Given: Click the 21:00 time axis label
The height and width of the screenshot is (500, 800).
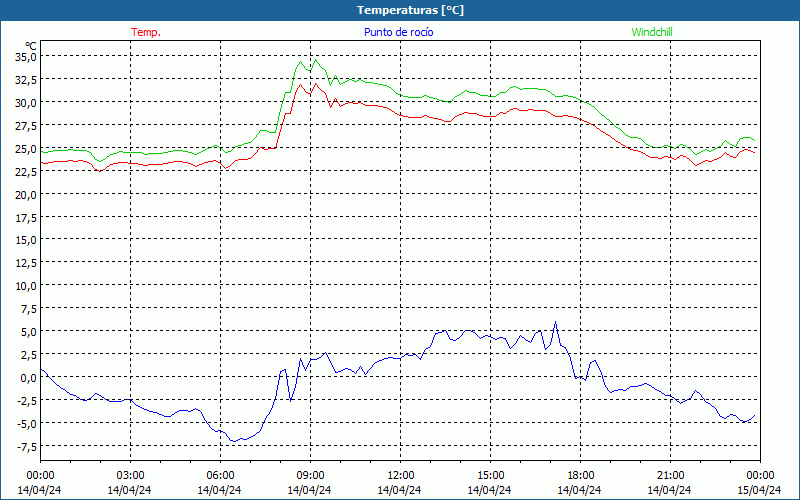Looking at the screenshot, I should [x=670, y=476].
